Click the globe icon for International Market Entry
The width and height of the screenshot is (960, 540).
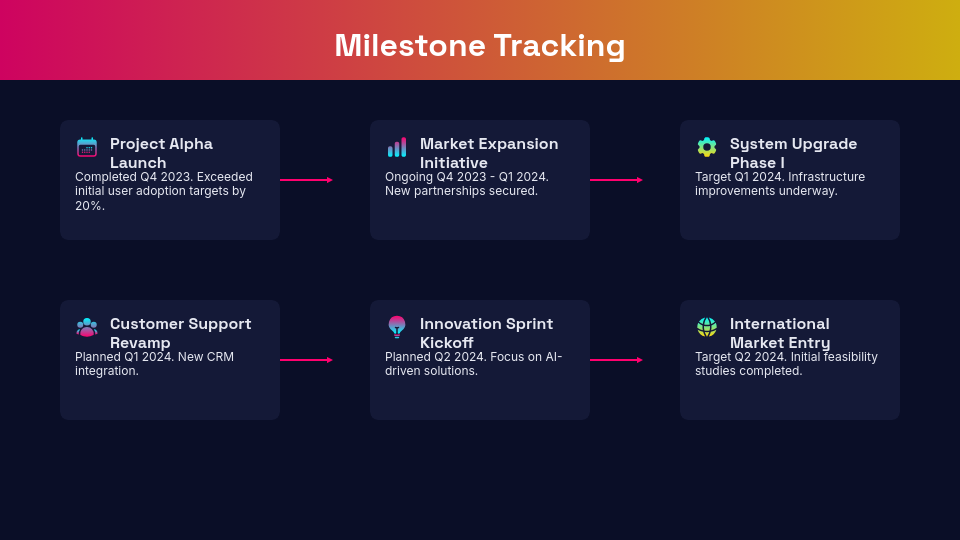coord(707,327)
